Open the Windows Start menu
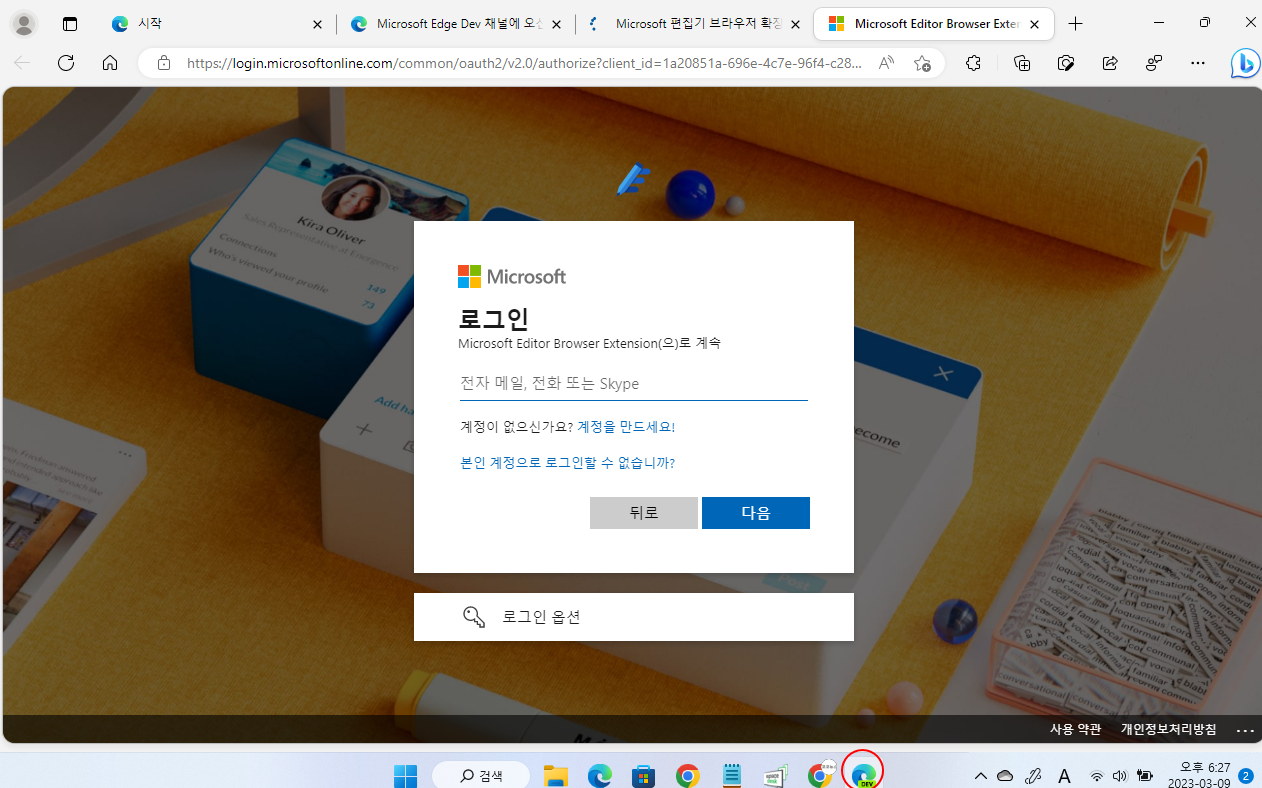Viewport: 1262px width, 788px height. (x=405, y=775)
